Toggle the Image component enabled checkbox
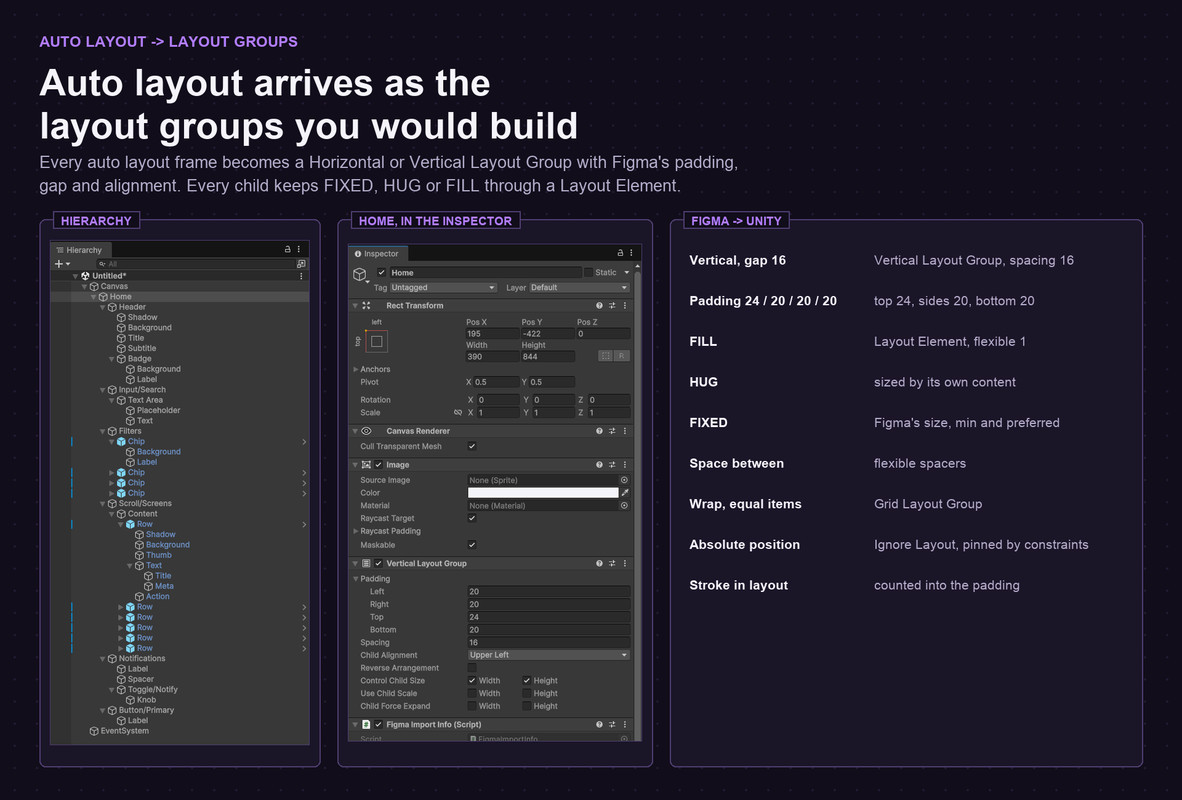1182x800 pixels. pos(378,465)
